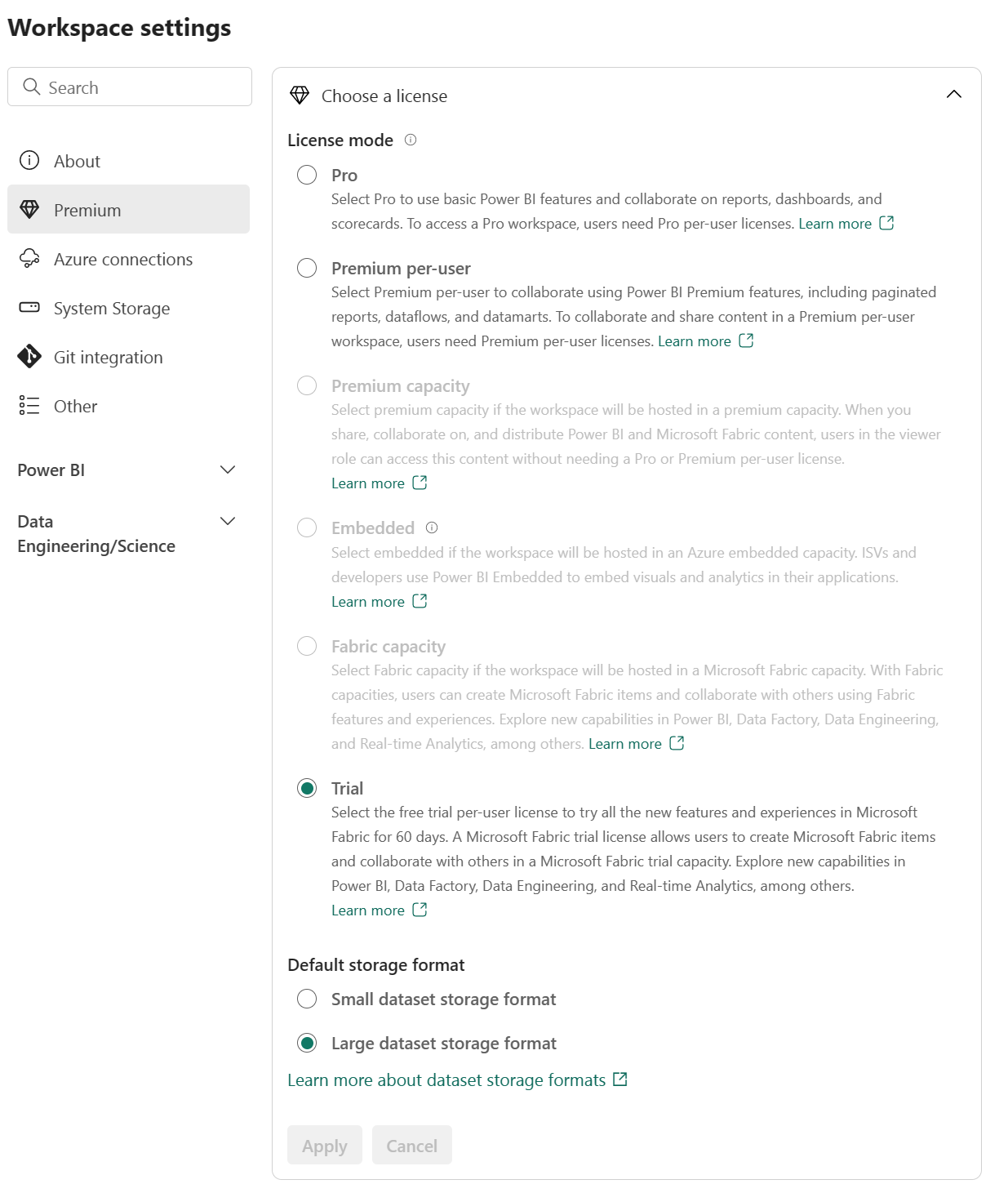Select the Premium per-user radio button
The image size is (1008, 1193).
click(307, 268)
